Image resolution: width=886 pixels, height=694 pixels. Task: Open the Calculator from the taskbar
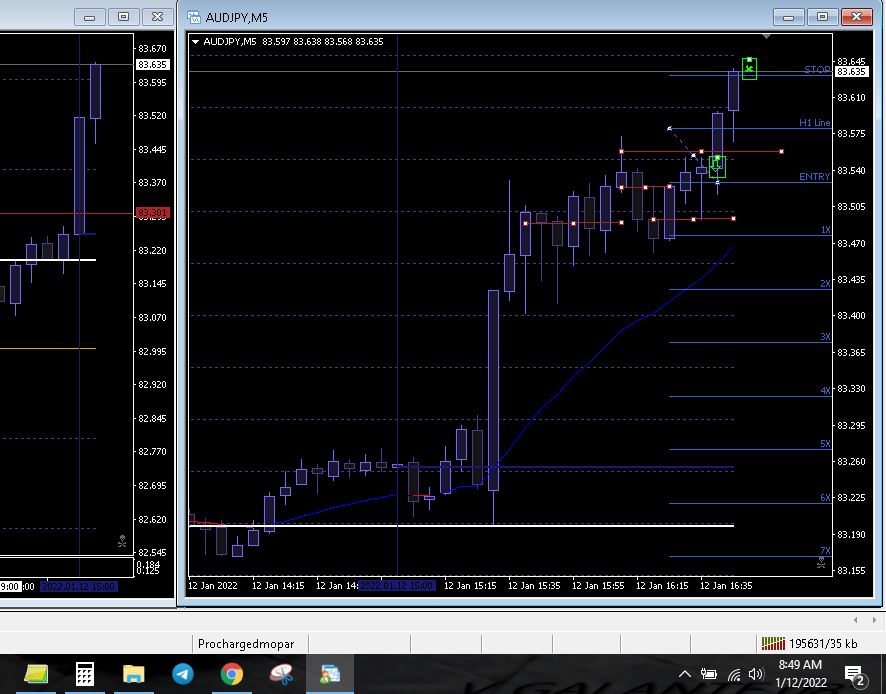[85, 674]
